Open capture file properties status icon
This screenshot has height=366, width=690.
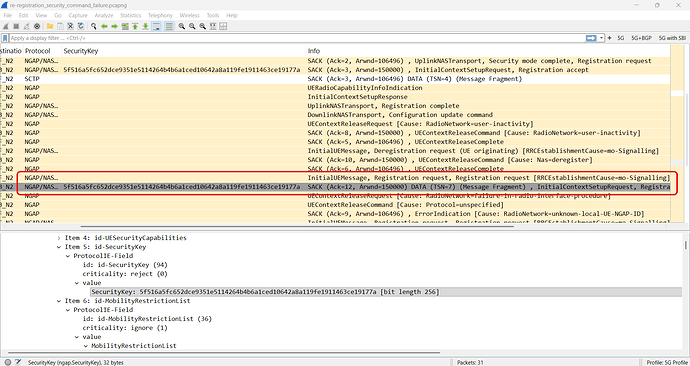click(x=18, y=362)
